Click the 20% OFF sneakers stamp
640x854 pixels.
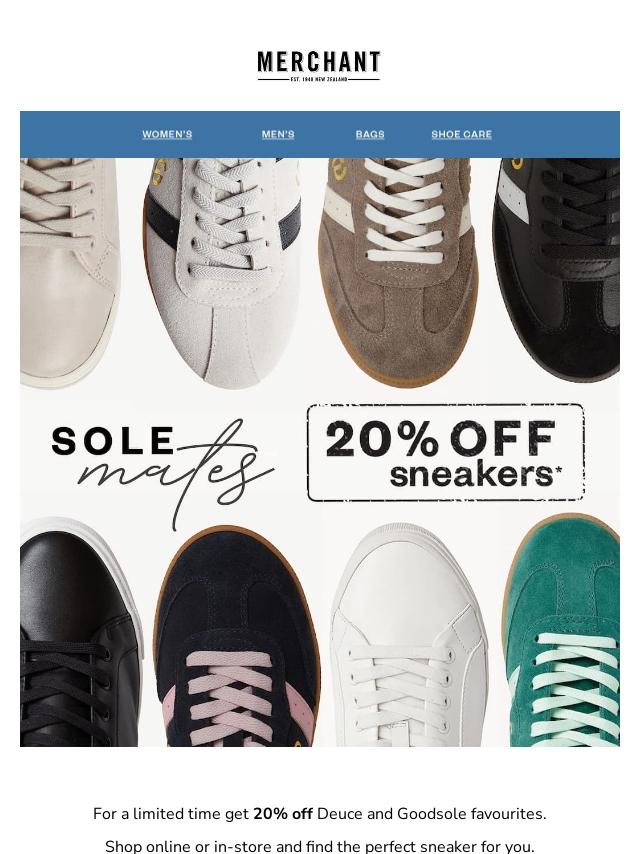(446, 452)
